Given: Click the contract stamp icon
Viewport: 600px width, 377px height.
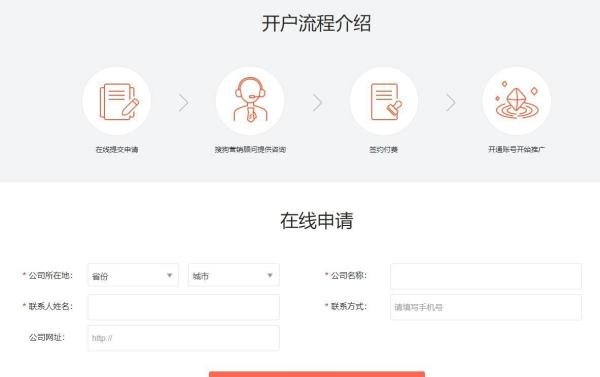Looking at the screenshot, I should point(384,101).
